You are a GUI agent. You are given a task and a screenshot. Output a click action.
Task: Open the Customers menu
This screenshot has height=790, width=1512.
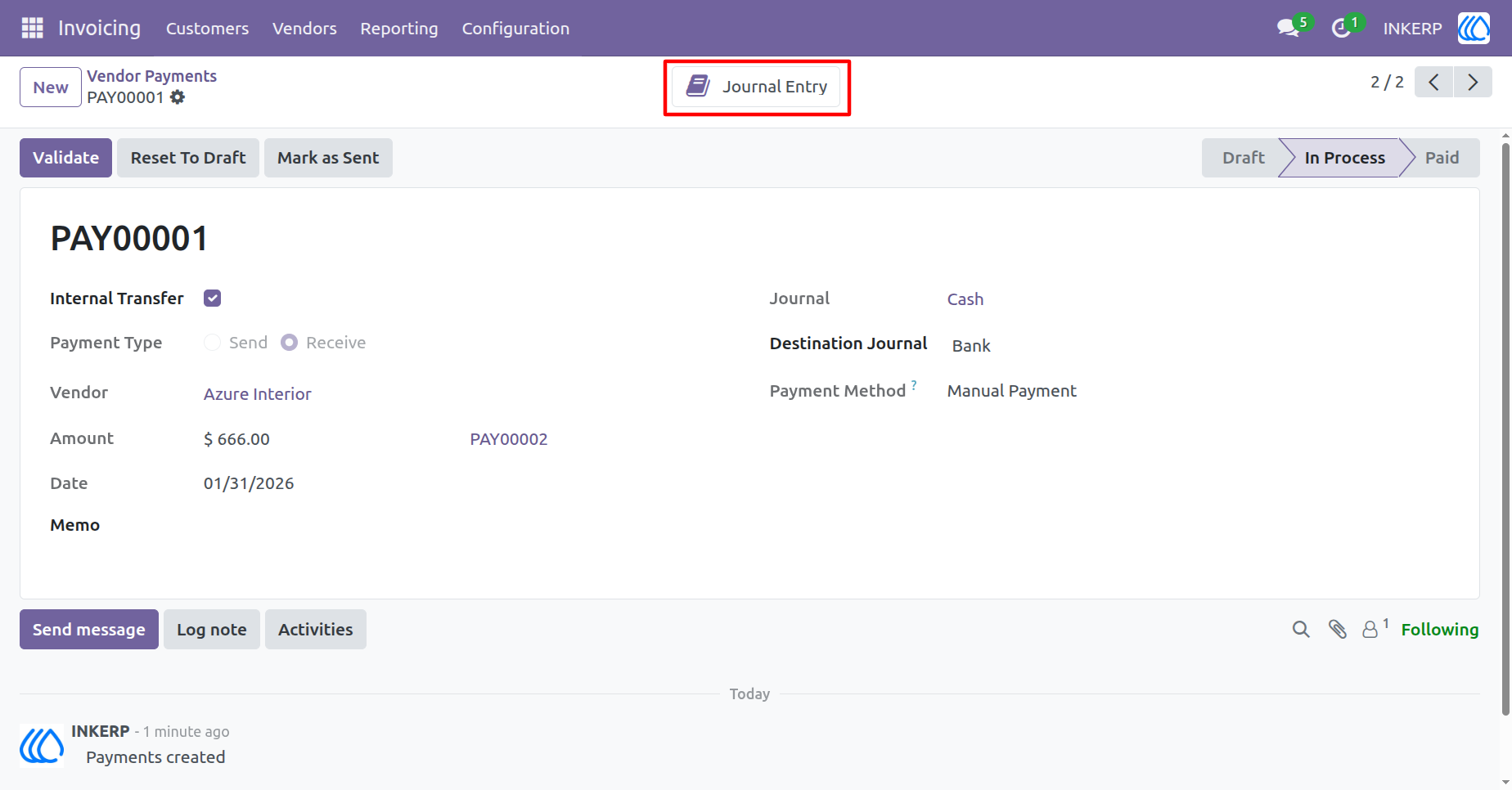[x=207, y=29]
